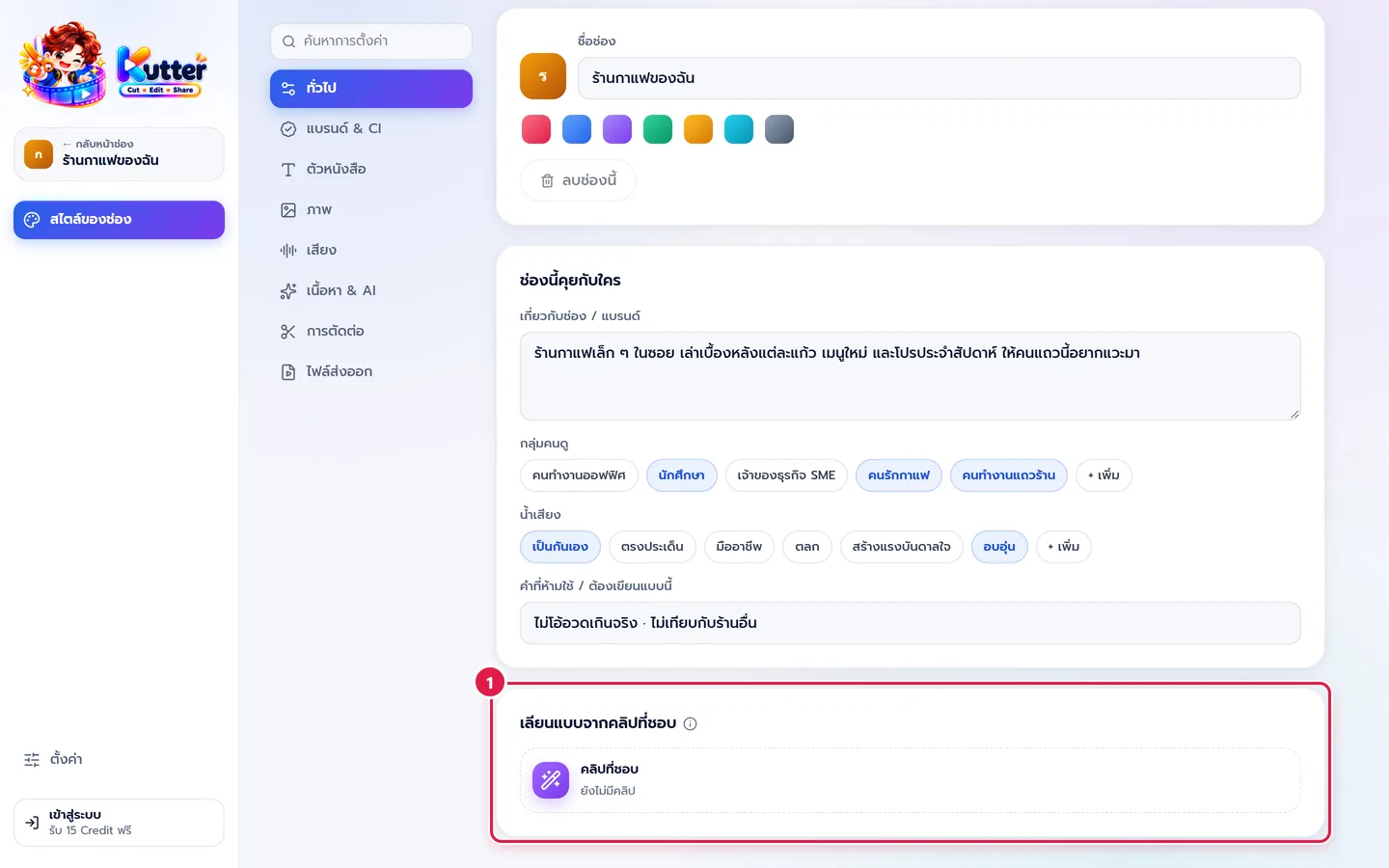Click the เนื้อหา & AI sparkle icon
The width and height of the screenshot is (1389, 868).
pyautogui.click(x=288, y=290)
